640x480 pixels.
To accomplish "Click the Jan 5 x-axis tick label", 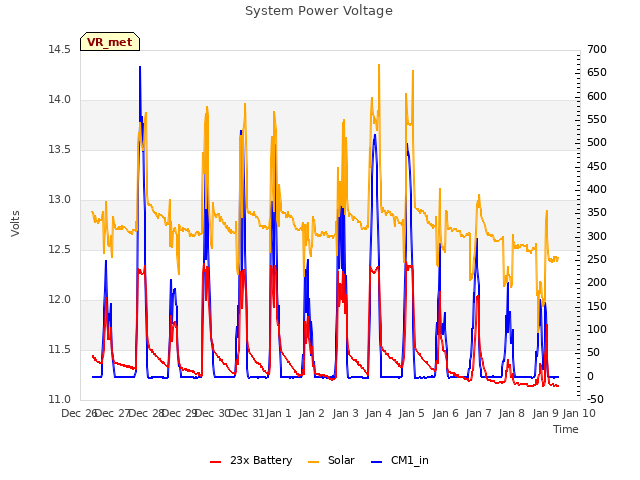I will tap(411, 413).
